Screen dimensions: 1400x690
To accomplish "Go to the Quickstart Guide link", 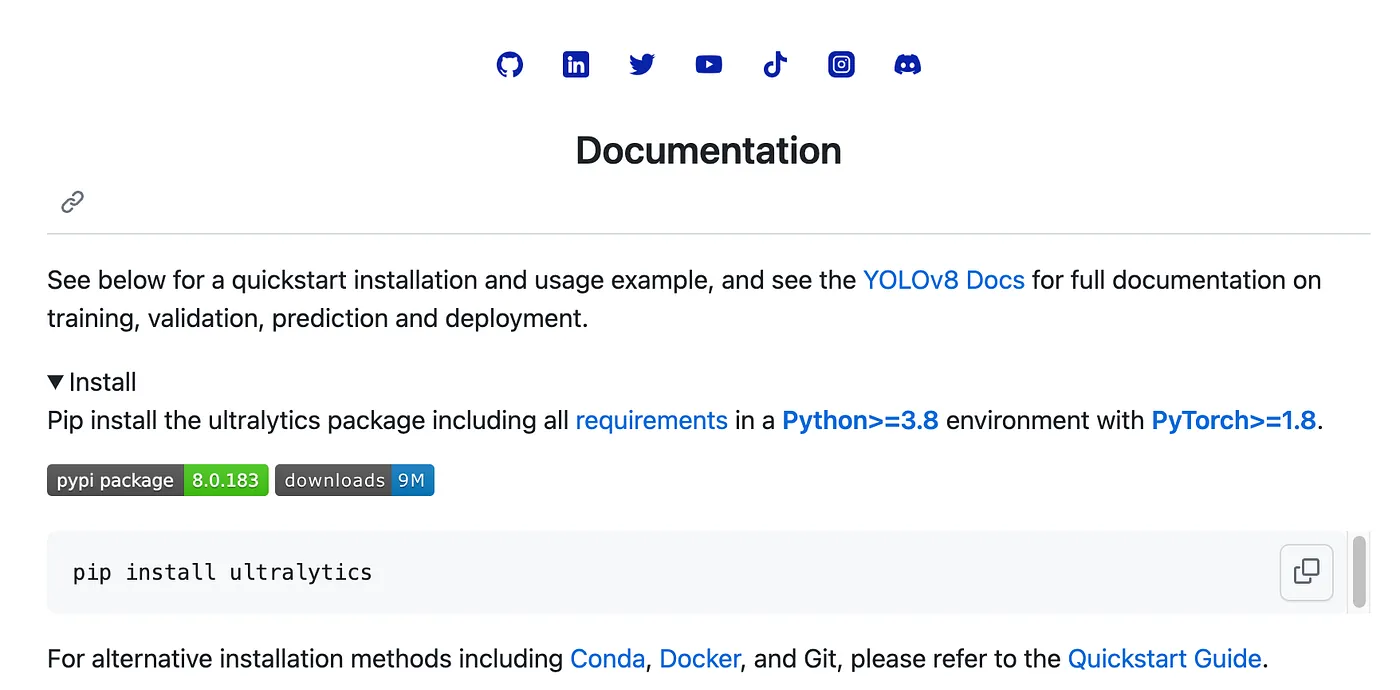I will pos(1164,659).
